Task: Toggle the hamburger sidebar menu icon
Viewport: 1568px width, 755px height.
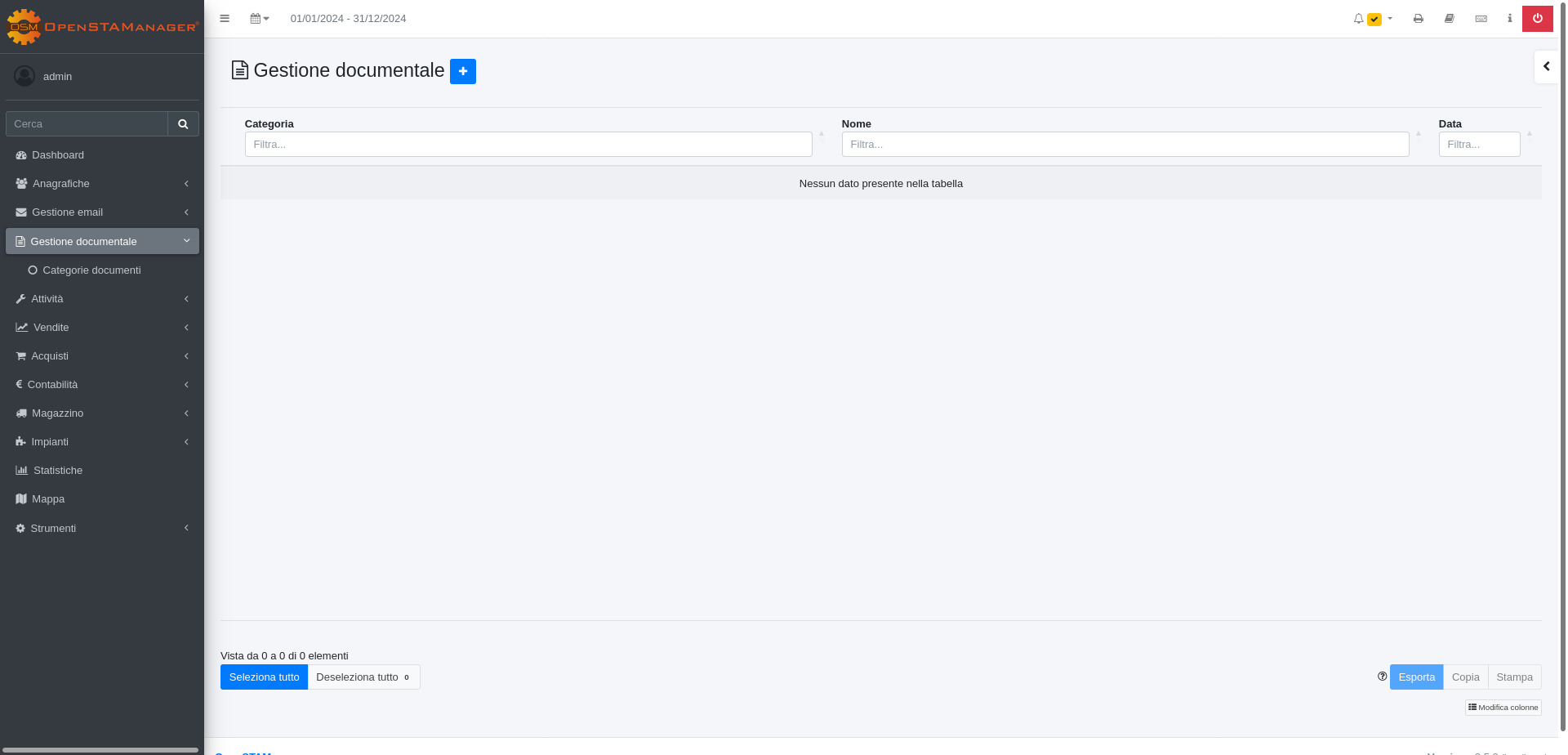Action: [x=225, y=18]
